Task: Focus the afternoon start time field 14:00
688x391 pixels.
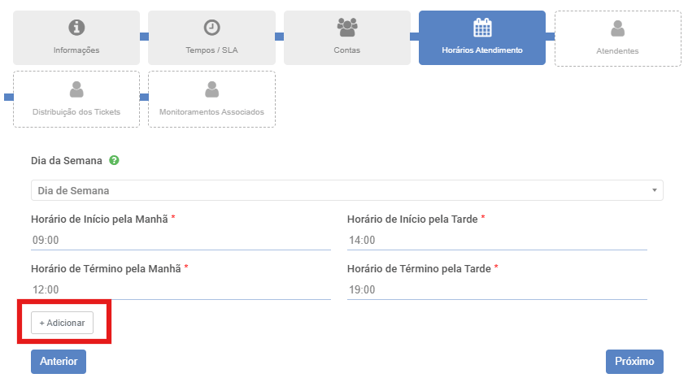Action: click(x=497, y=240)
